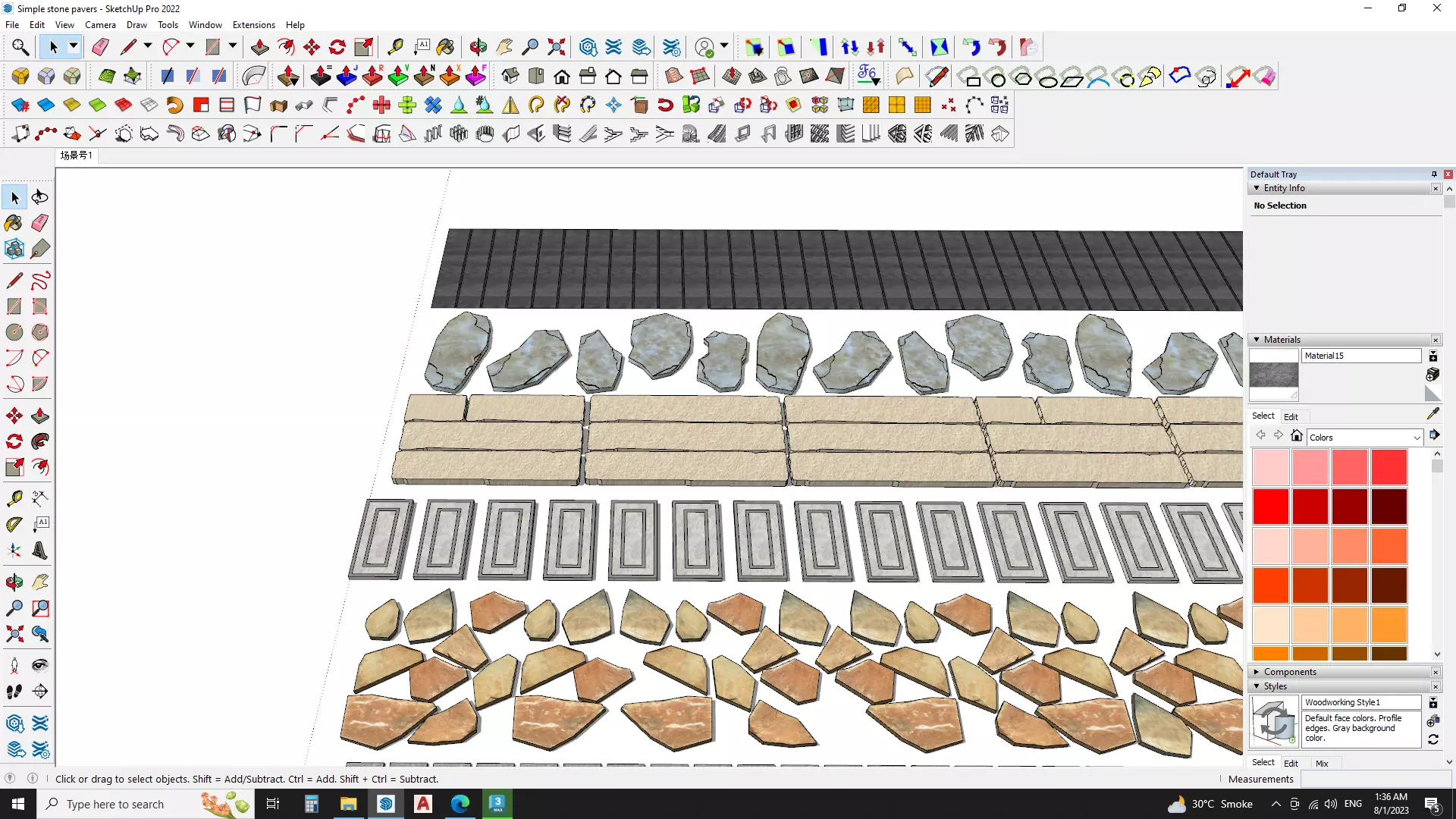Click the material eyedropper sample icon
Image resolution: width=1456 pixels, height=819 pixels.
point(1432,414)
